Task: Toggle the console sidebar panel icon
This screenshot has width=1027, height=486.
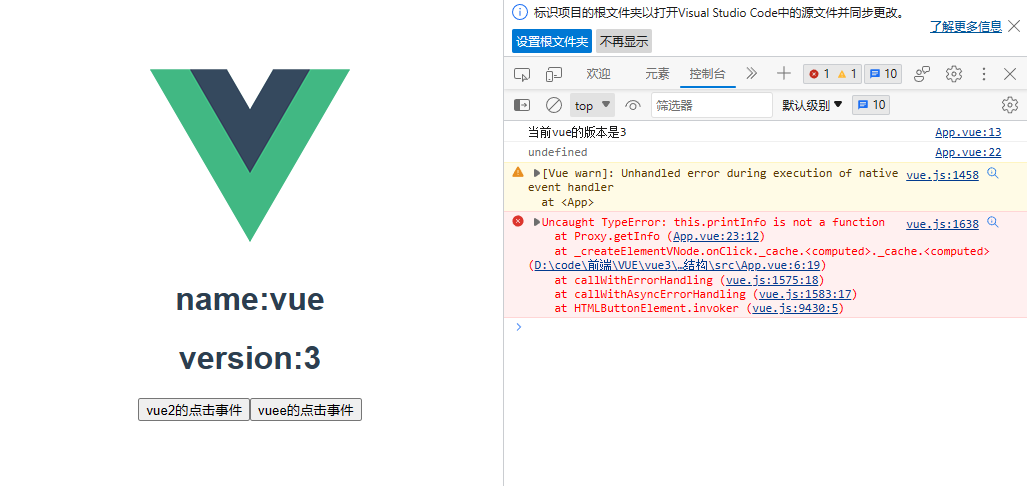Action: click(521, 105)
